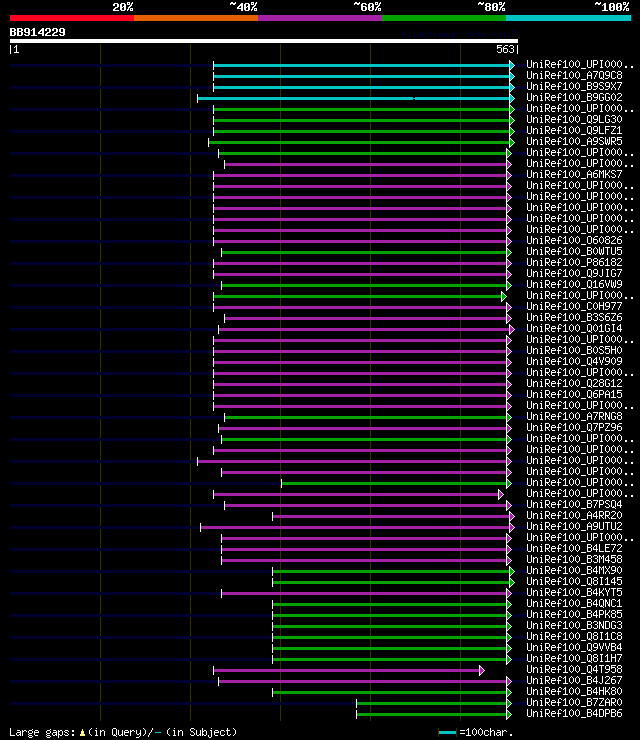
Task: Select the cyan alignment bar for UniRef100_A7Q9C8
Action: [362, 76]
